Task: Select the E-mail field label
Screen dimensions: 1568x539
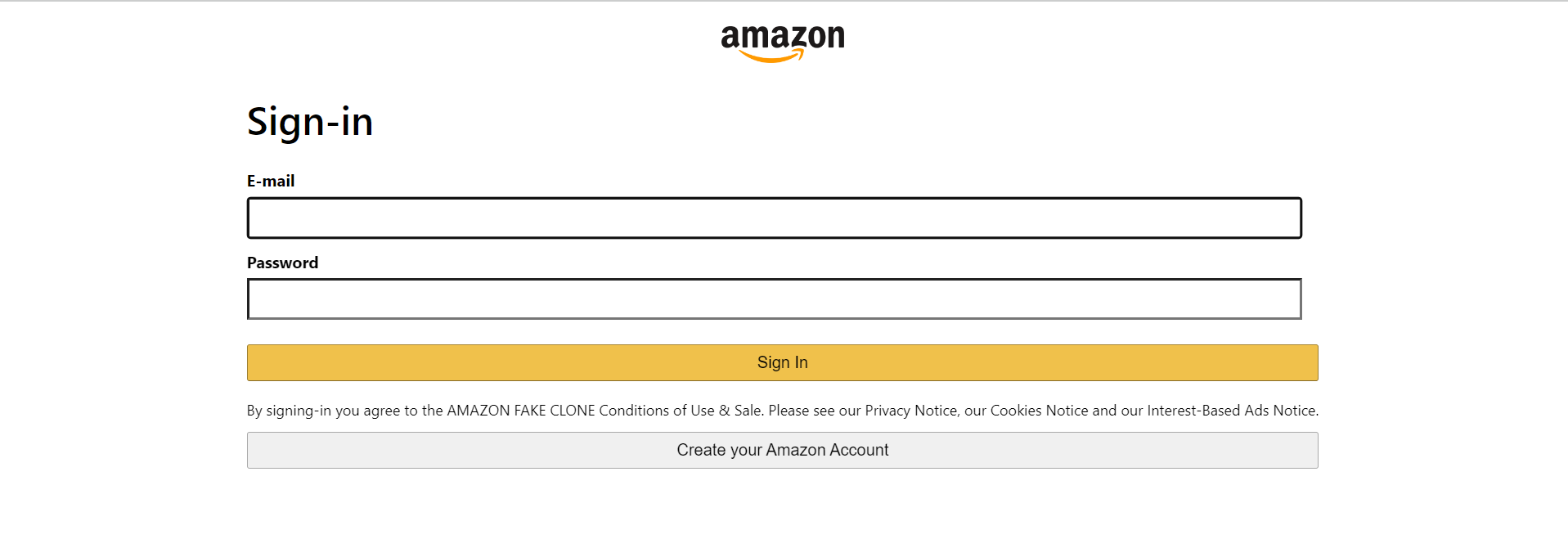Action: tap(271, 181)
